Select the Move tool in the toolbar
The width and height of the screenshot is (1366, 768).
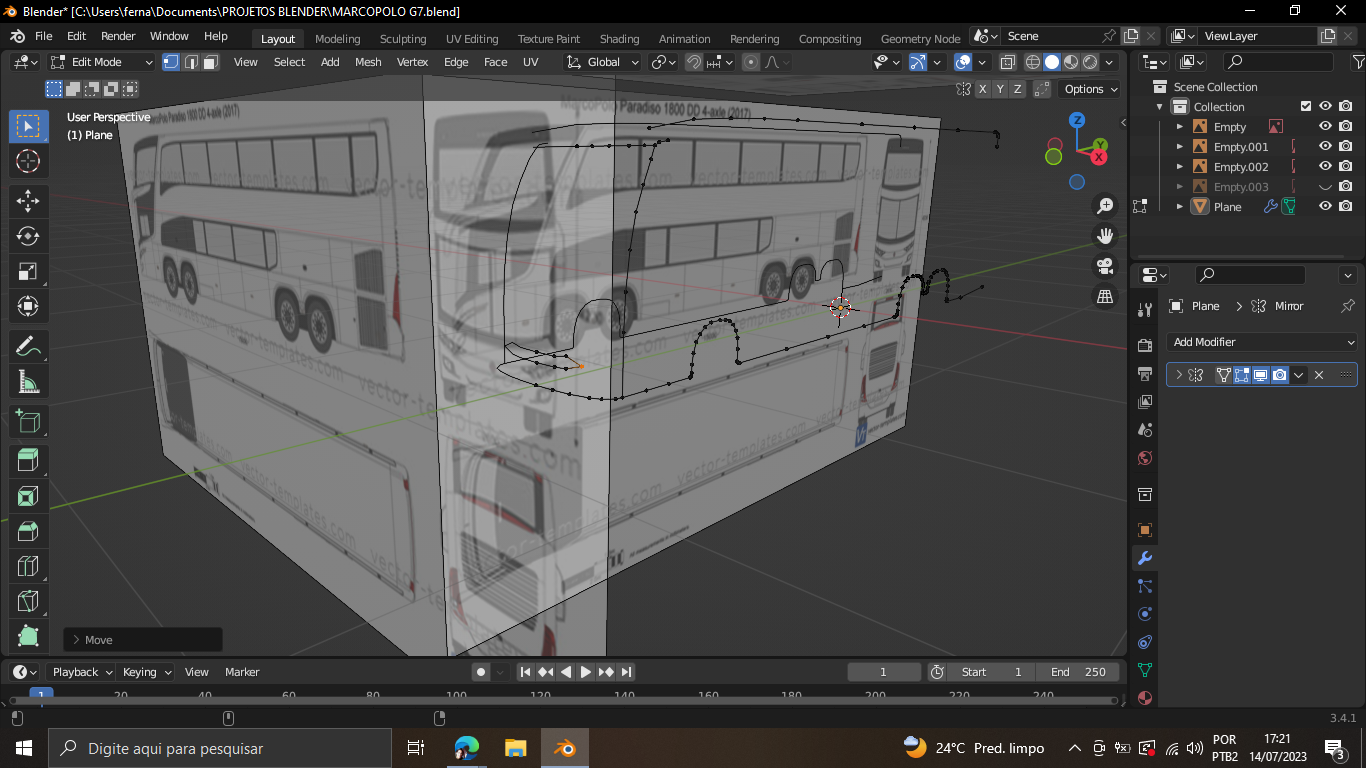28,200
